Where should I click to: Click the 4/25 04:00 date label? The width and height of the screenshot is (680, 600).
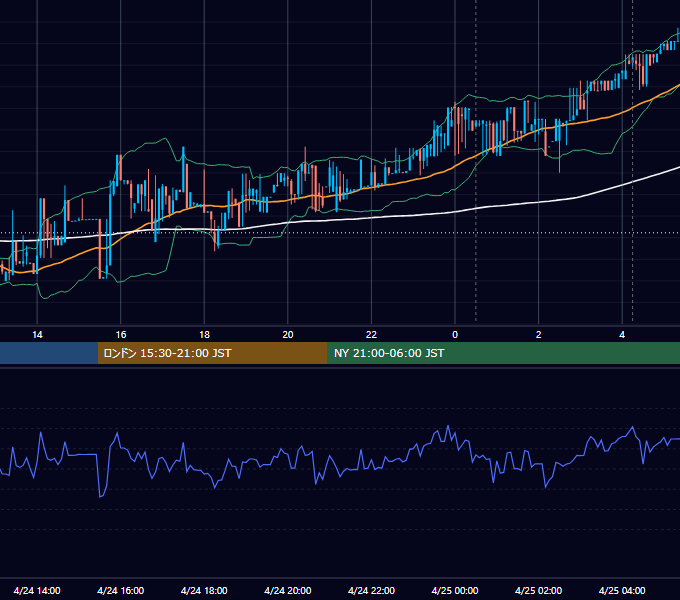pos(622,590)
